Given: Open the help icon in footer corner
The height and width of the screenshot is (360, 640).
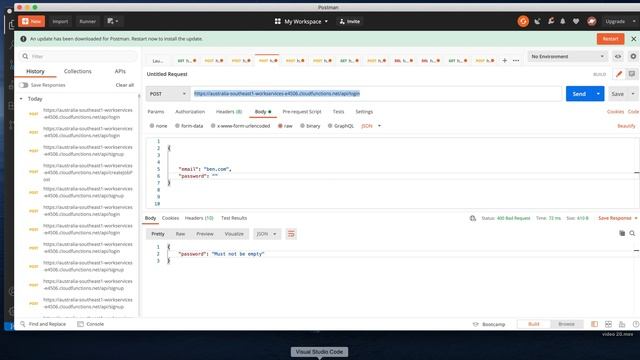Looking at the screenshot, I should 636,324.
